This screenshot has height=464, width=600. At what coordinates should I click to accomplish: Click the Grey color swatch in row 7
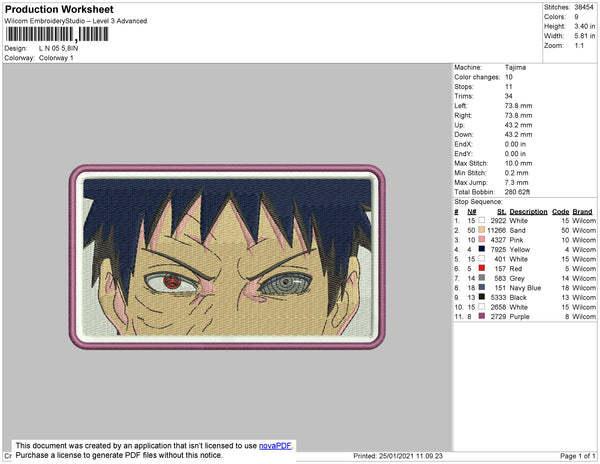(x=482, y=278)
